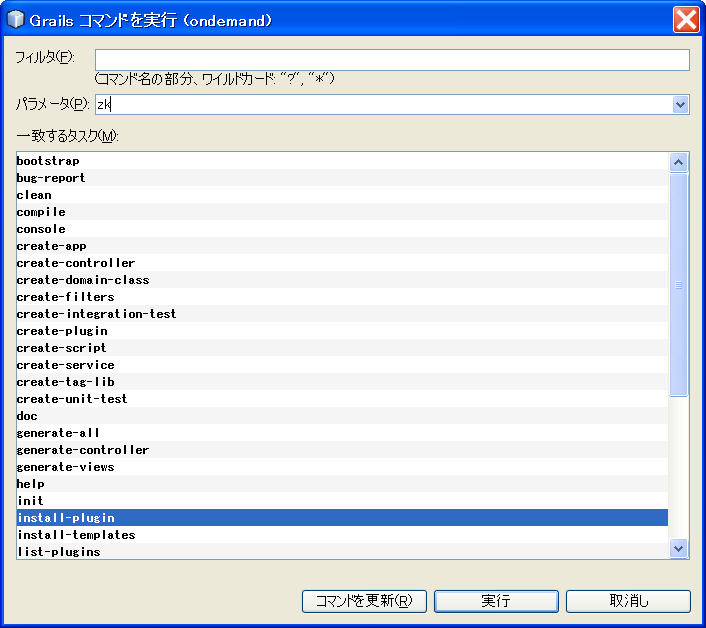Viewport: 706px width, 628px height.
Task: Select the create-script task
Action: [342, 348]
